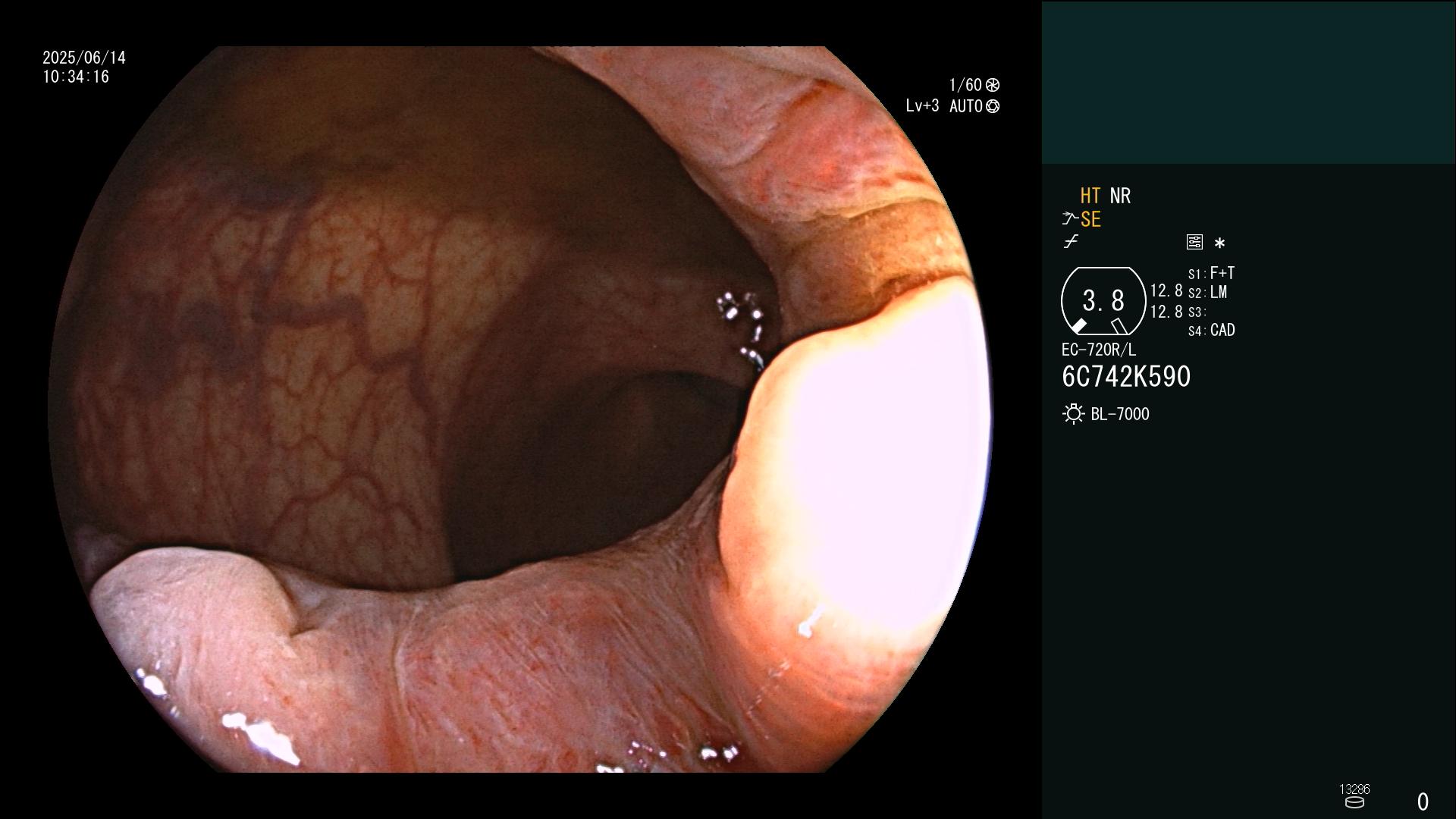This screenshot has height=819, width=1456.
Task: Click the hollow channel marker in scope diagram
Action: pyautogui.click(x=1119, y=326)
